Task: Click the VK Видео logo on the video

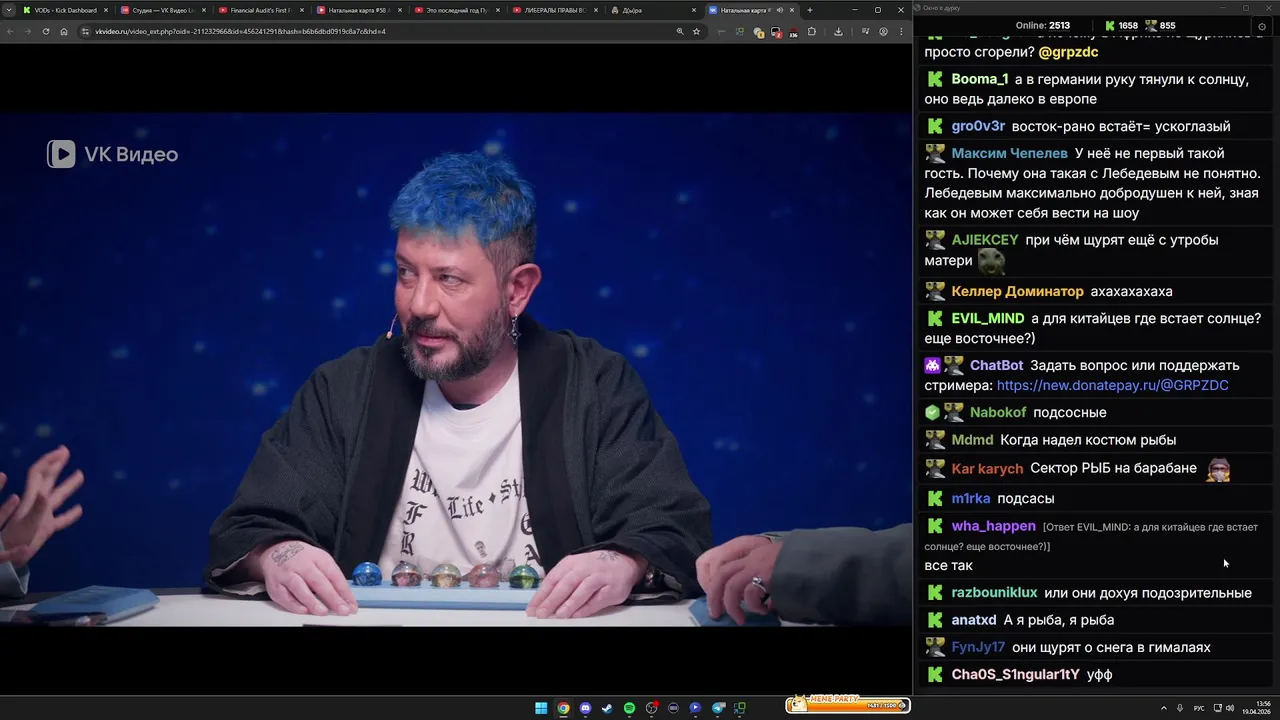Action: [x=112, y=154]
